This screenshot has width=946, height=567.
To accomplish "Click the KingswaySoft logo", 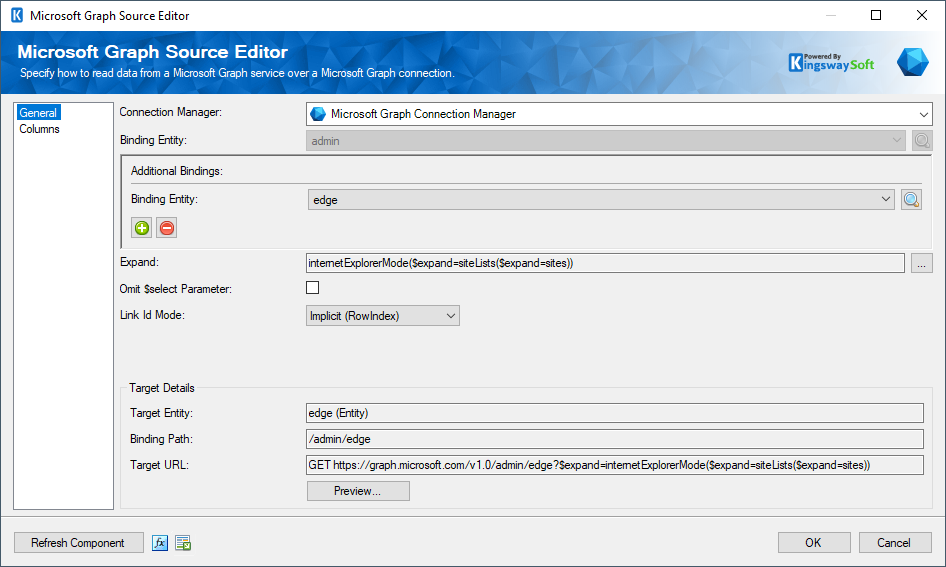I will click(x=831, y=63).
